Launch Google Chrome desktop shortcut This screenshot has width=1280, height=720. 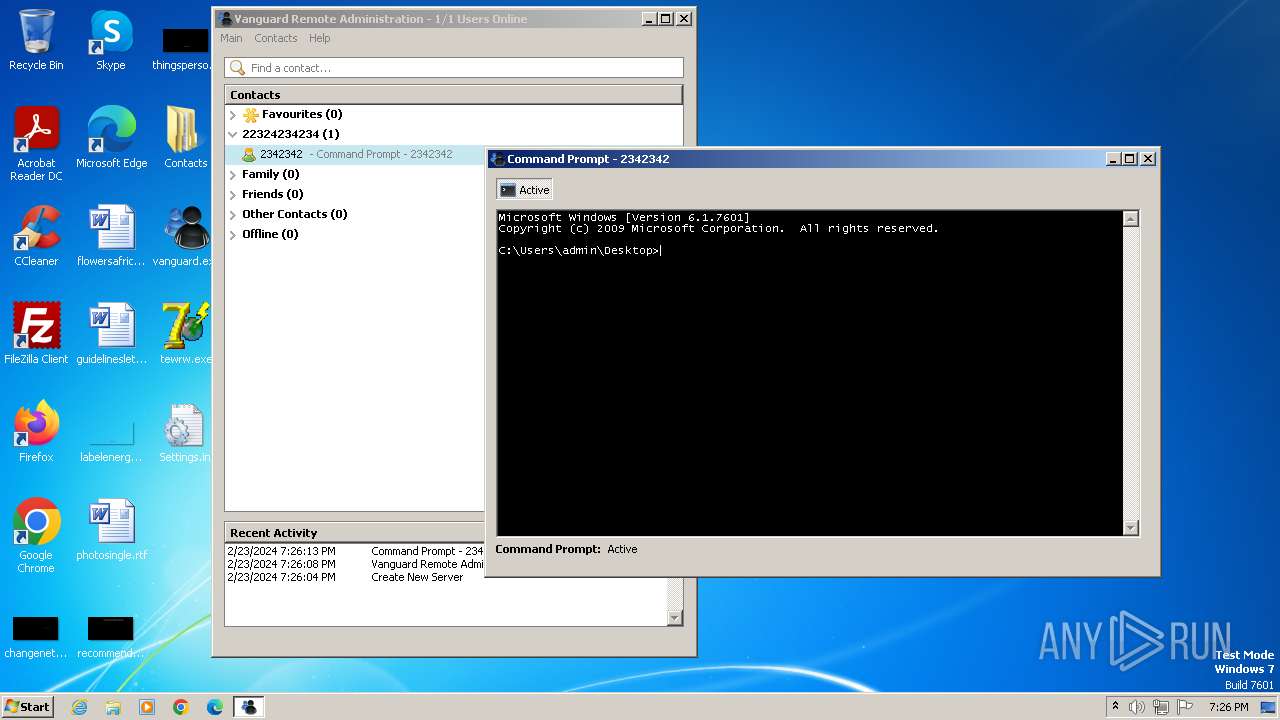click(36, 536)
